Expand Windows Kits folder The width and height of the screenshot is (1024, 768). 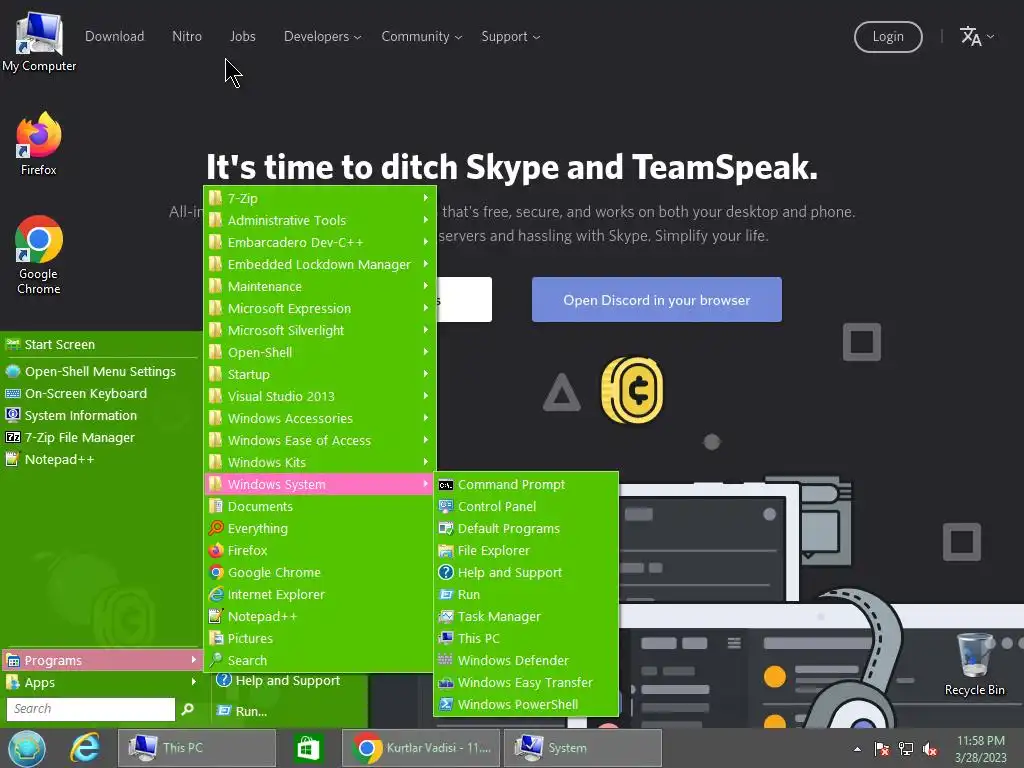[x=319, y=462]
